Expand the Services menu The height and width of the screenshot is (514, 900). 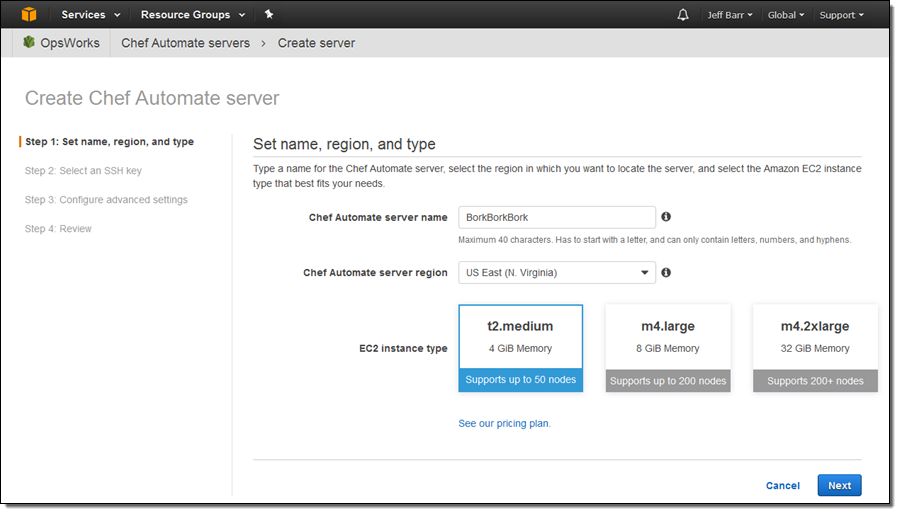pos(90,15)
